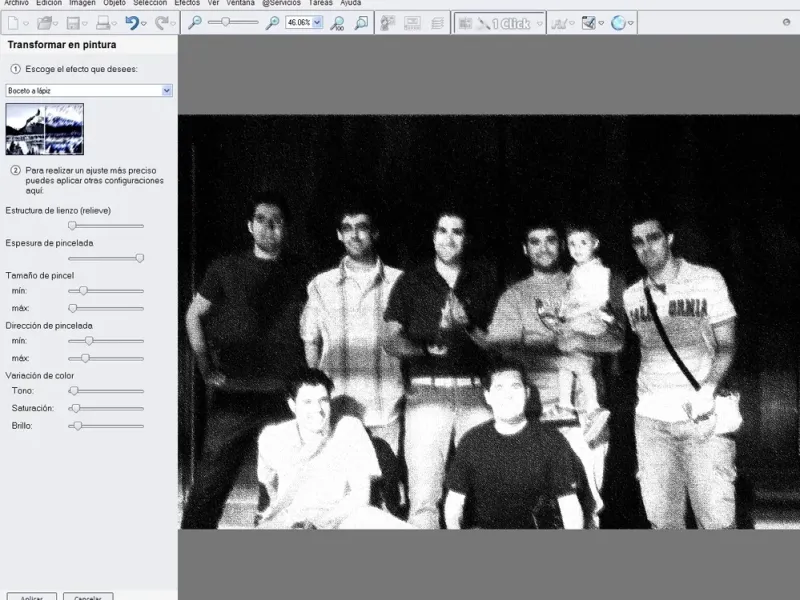Click the Estructura de lienzo (relieve) slider
The width and height of the screenshot is (800, 600).
(106, 226)
